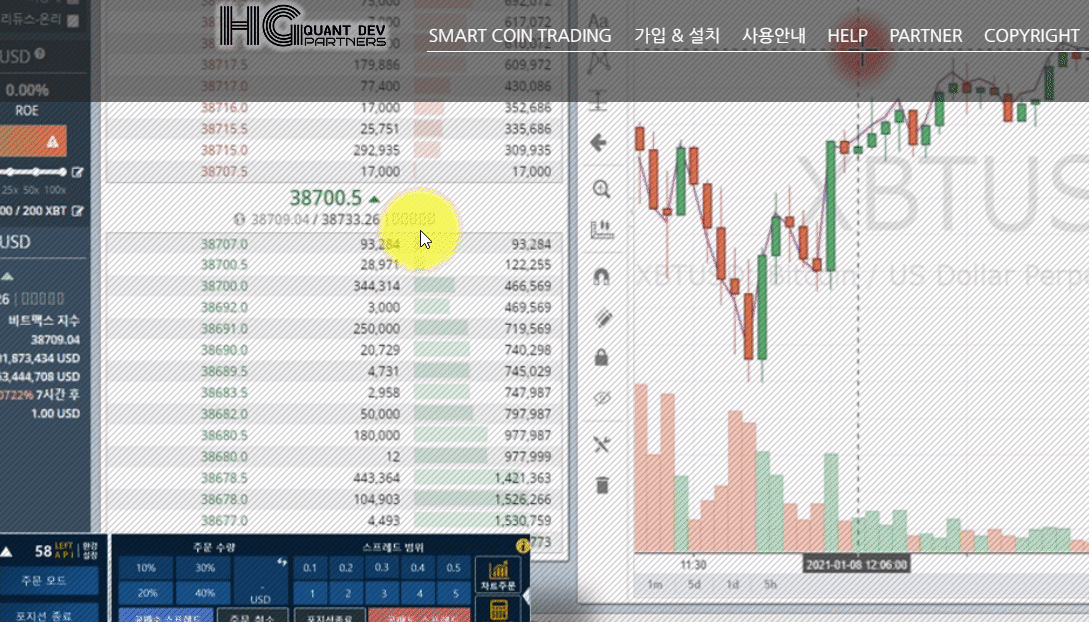Click the 주문 취소 button
This screenshot has width=1089, height=622.
coord(253,616)
